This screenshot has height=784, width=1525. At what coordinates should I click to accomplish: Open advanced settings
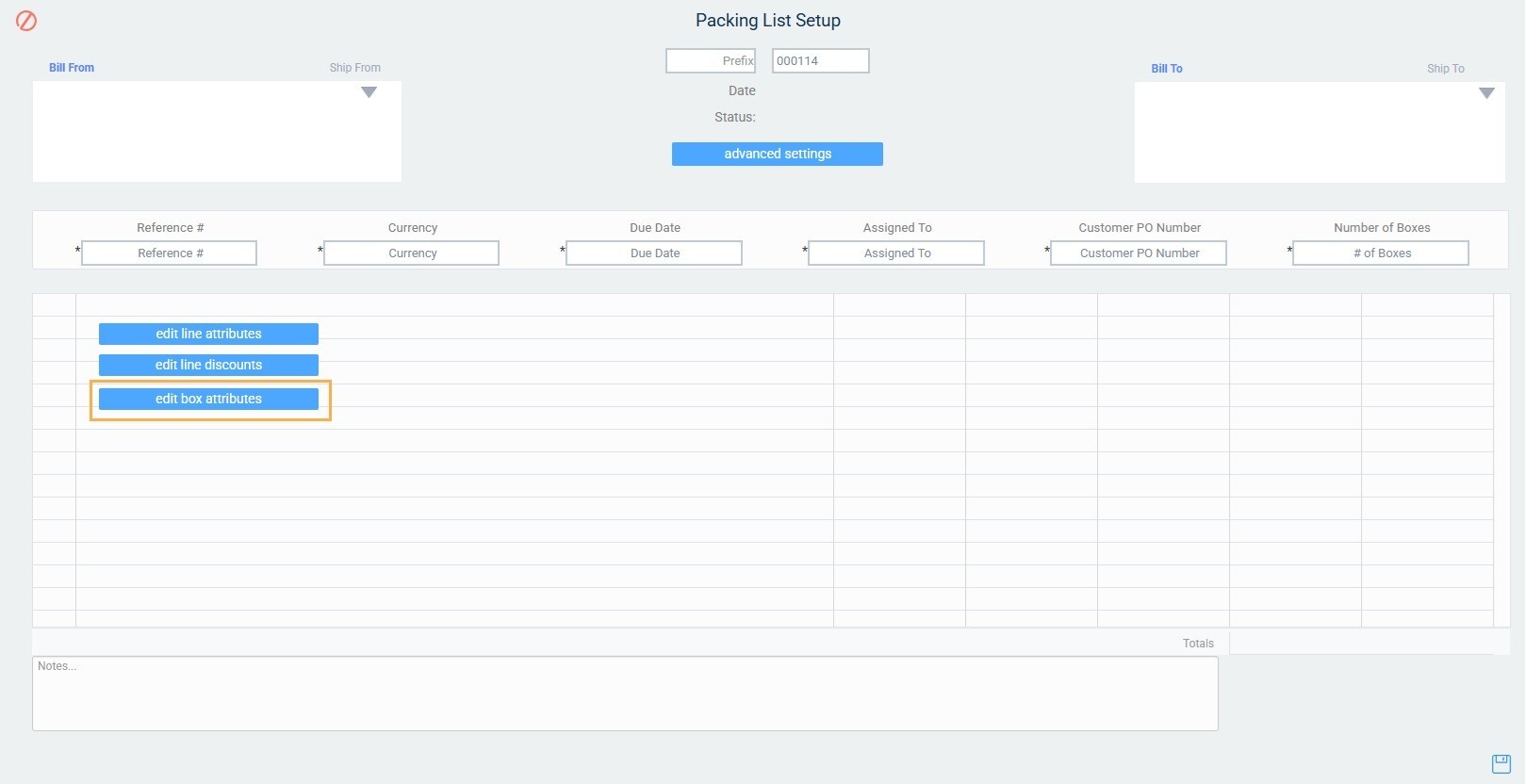(777, 154)
